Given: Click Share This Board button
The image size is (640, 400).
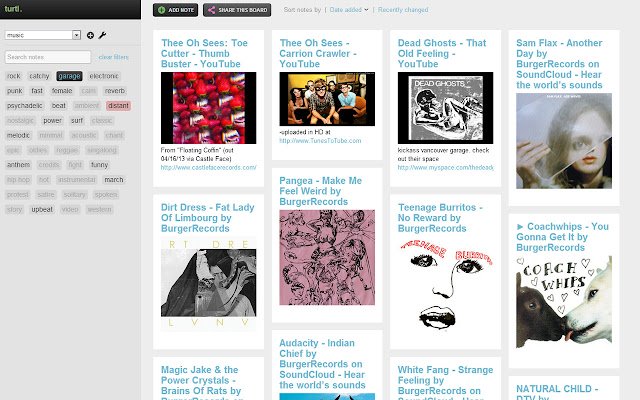Looking at the screenshot, I should 237,10.
